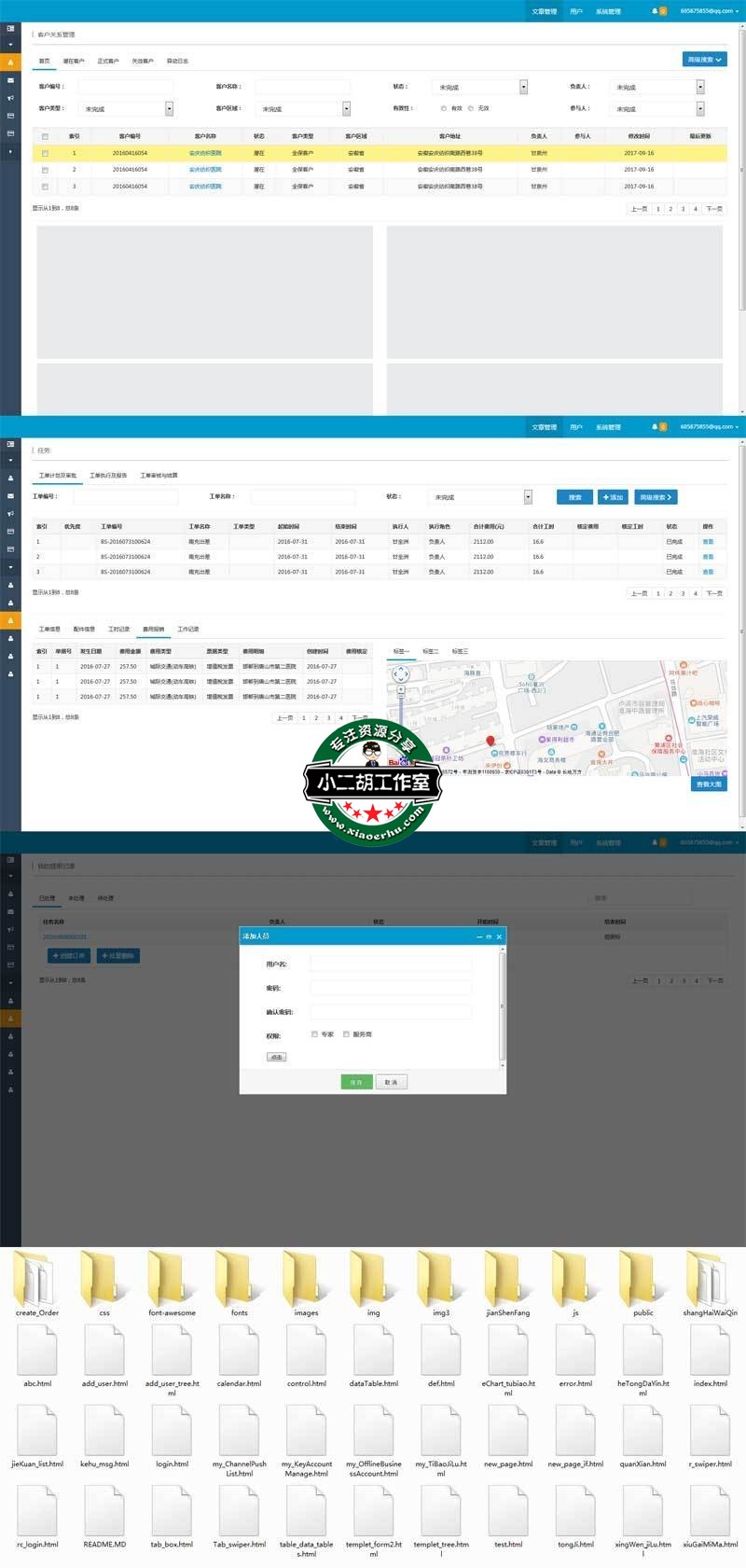746x1568 pixels.
Task: Switch to the 潜在客户 tab
Action: [x=74, y=62]
